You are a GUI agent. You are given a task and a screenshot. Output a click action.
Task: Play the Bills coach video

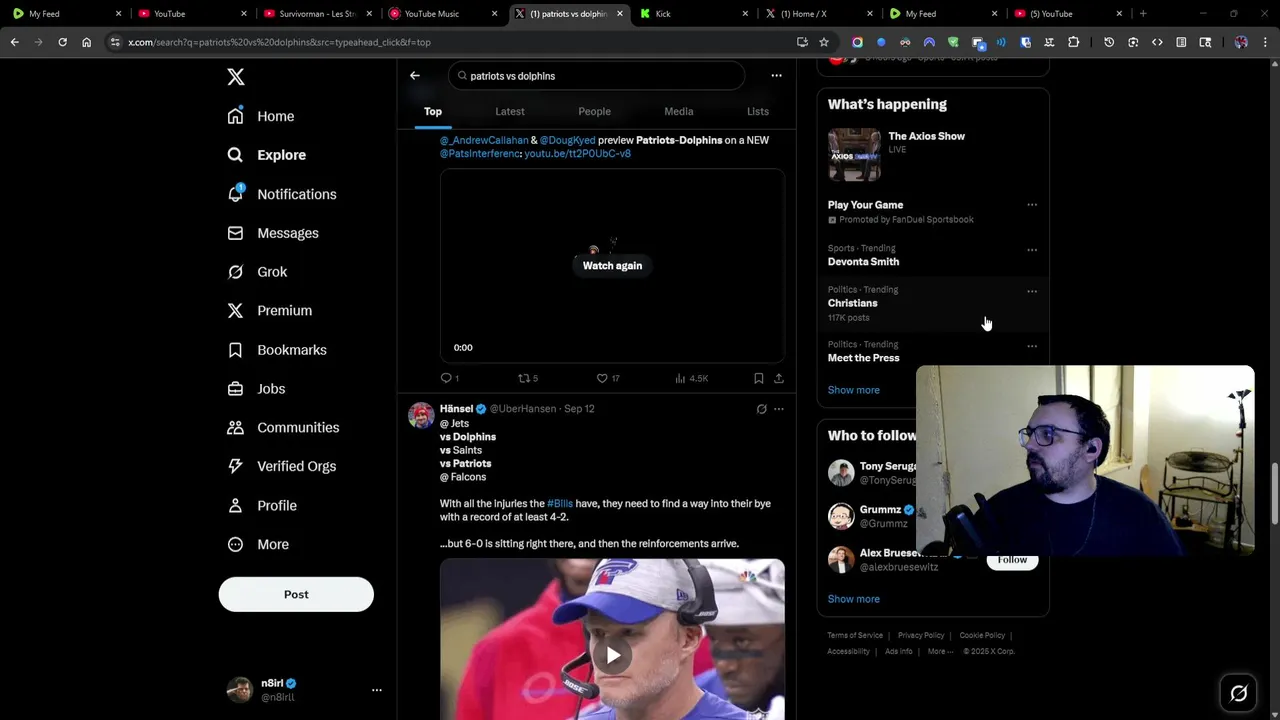[x=612, y=655]
